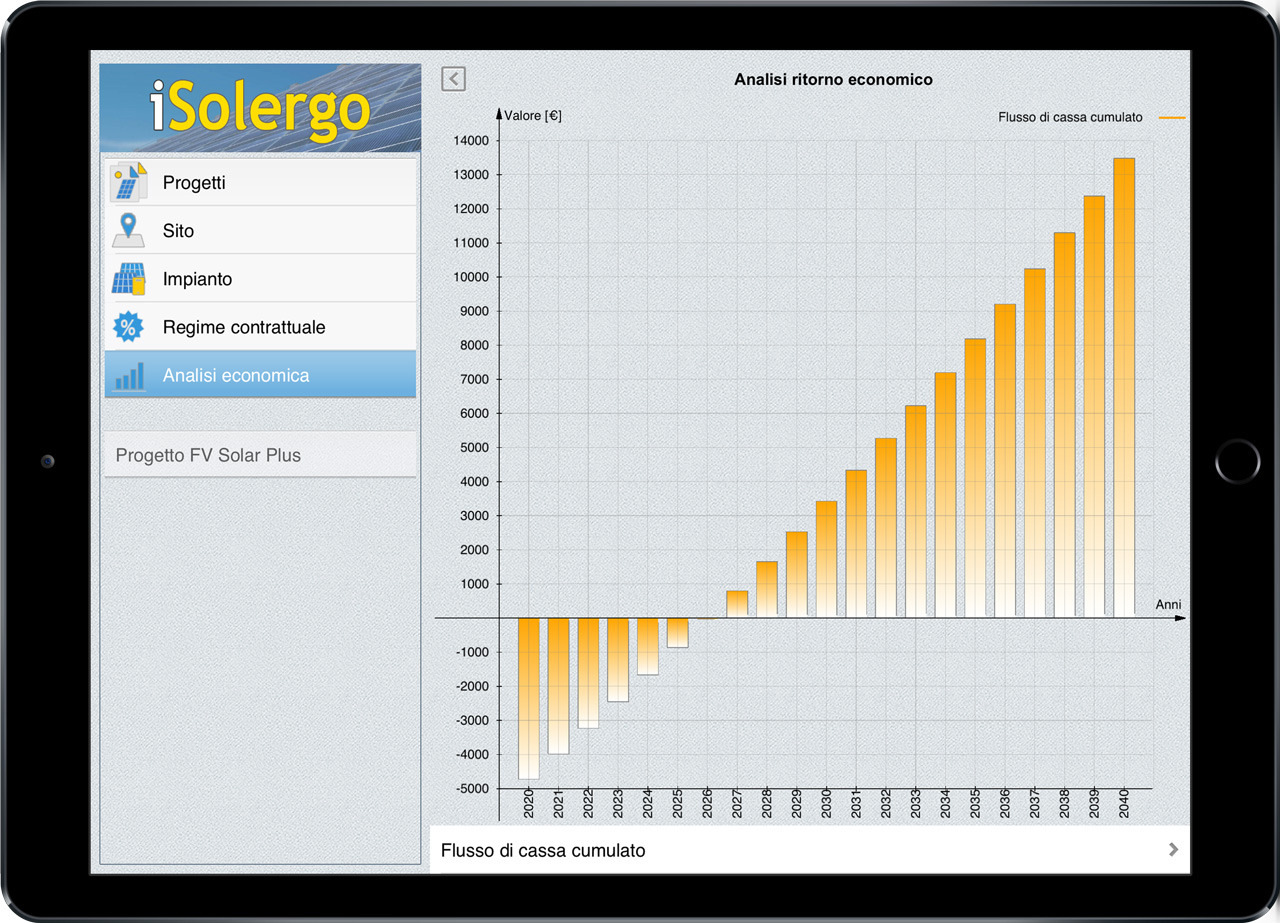Click the -5000 y-axis value
Screen dimensions: 1280x923
471,788
